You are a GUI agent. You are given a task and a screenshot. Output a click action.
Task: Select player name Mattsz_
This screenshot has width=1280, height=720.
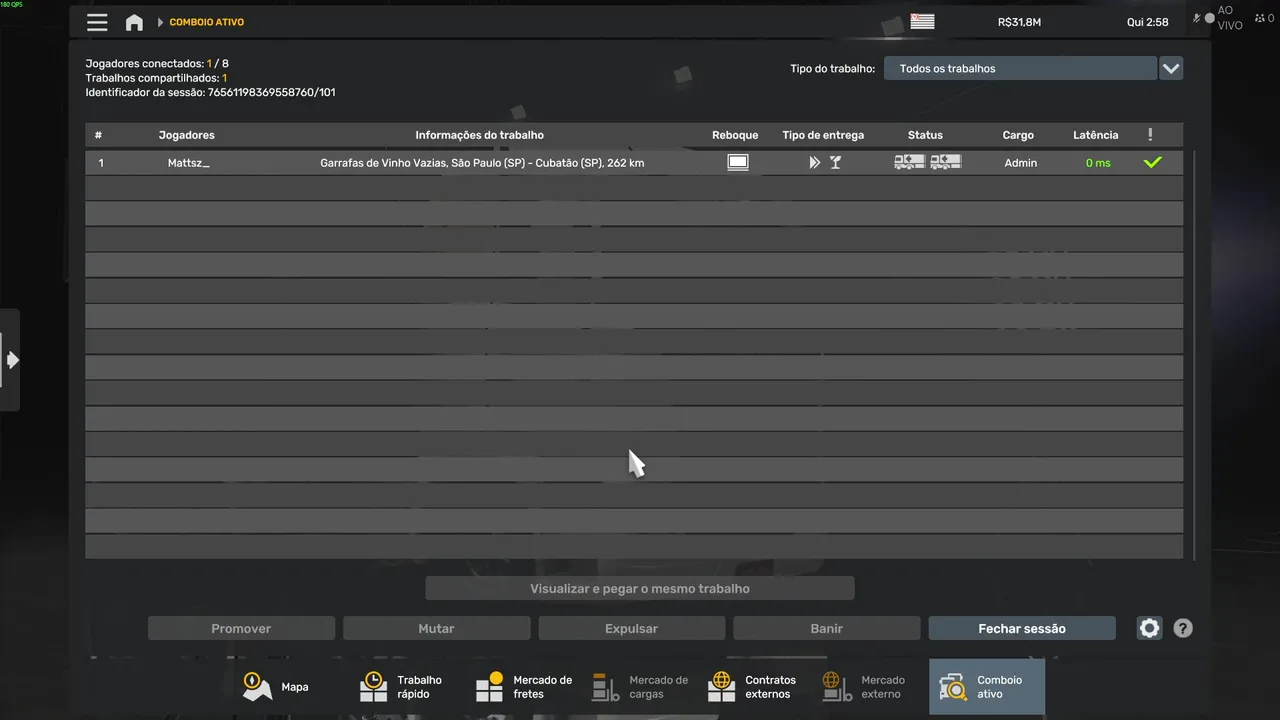188,162
